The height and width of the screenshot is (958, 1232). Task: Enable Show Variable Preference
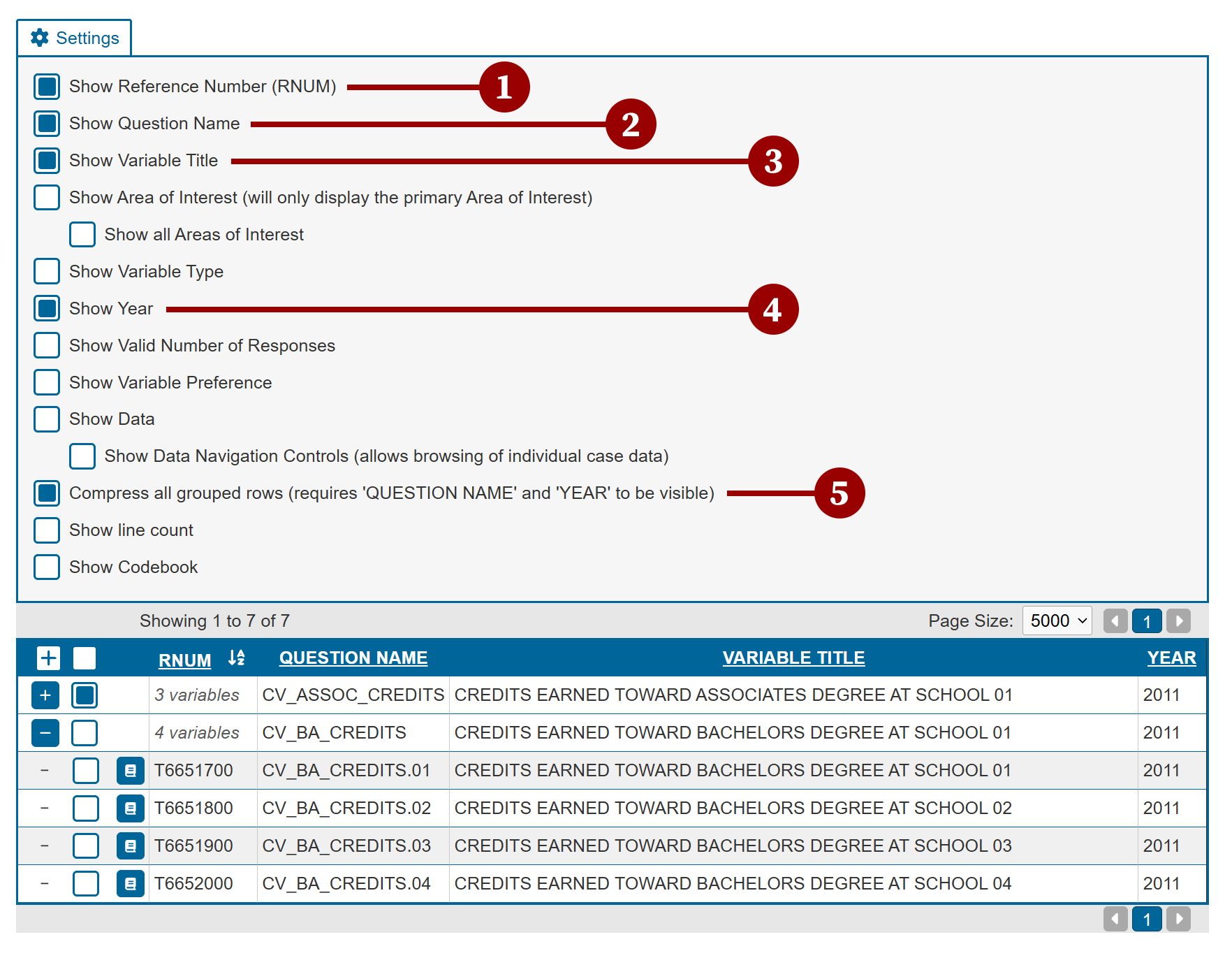pyautogui.click(x=47, y=382)
